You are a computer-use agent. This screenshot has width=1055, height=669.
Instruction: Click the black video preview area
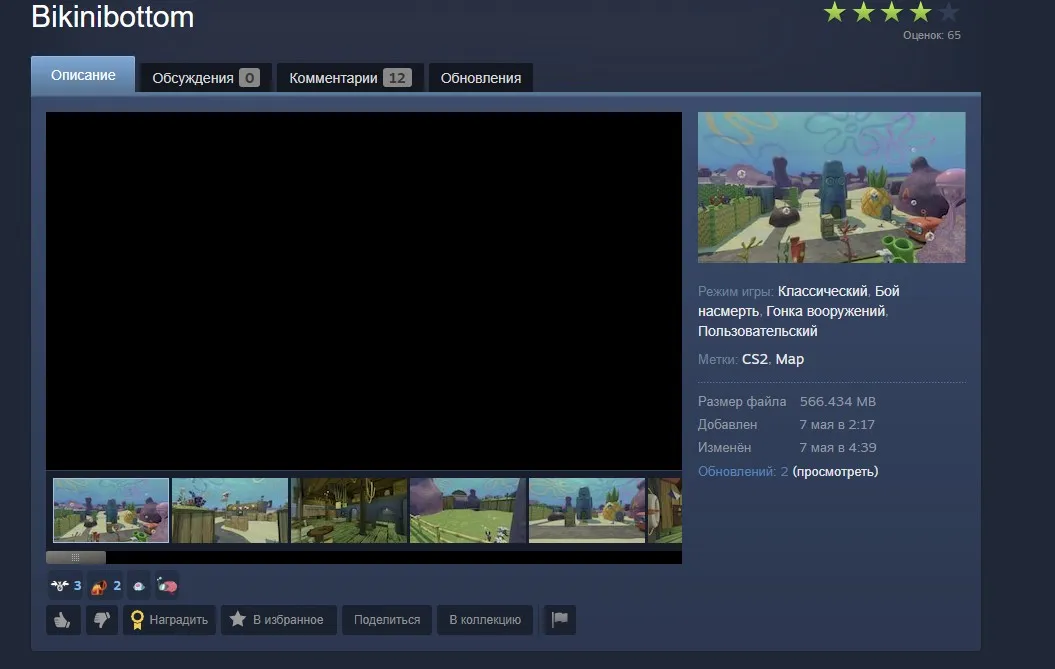(363, 291)
